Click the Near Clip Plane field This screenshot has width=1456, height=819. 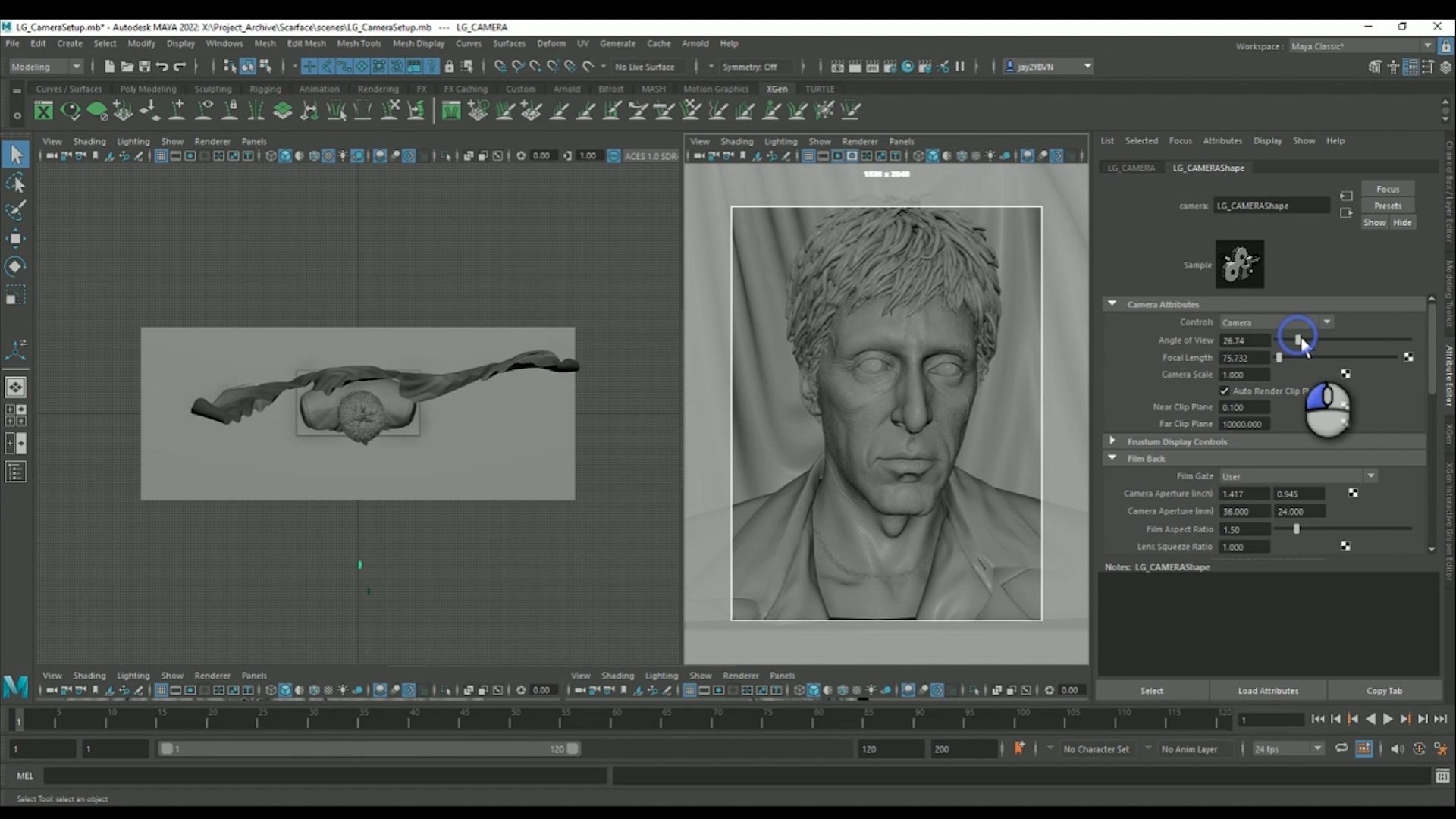1244,407
